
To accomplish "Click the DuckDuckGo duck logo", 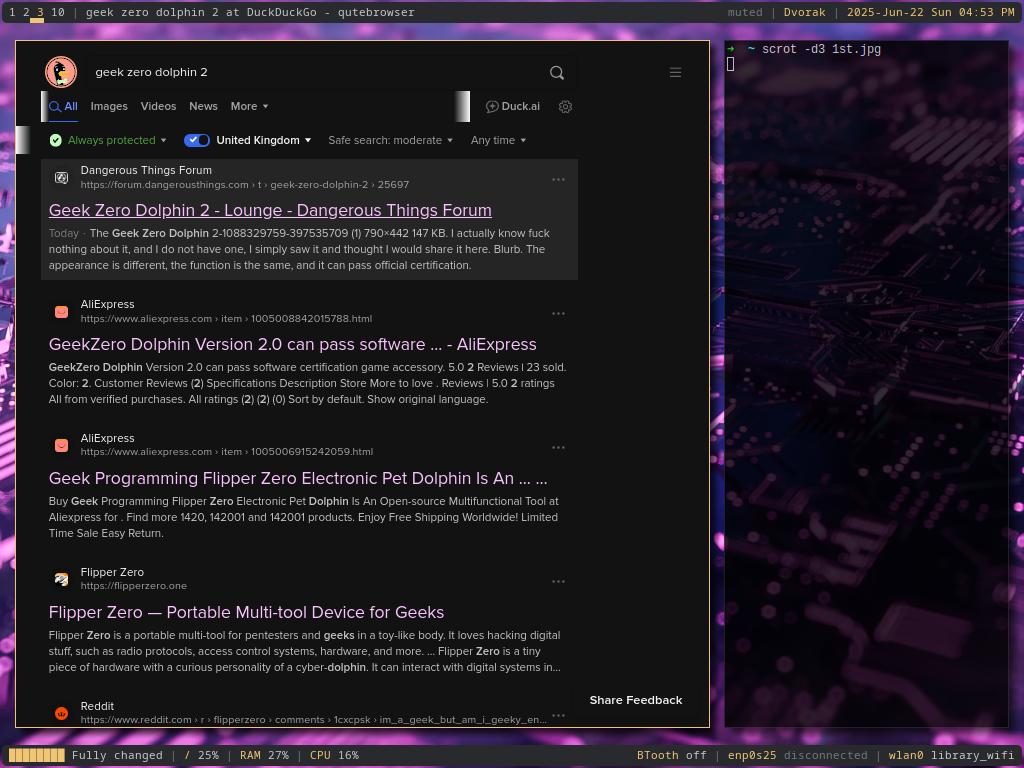I will [x=61, y=72].
